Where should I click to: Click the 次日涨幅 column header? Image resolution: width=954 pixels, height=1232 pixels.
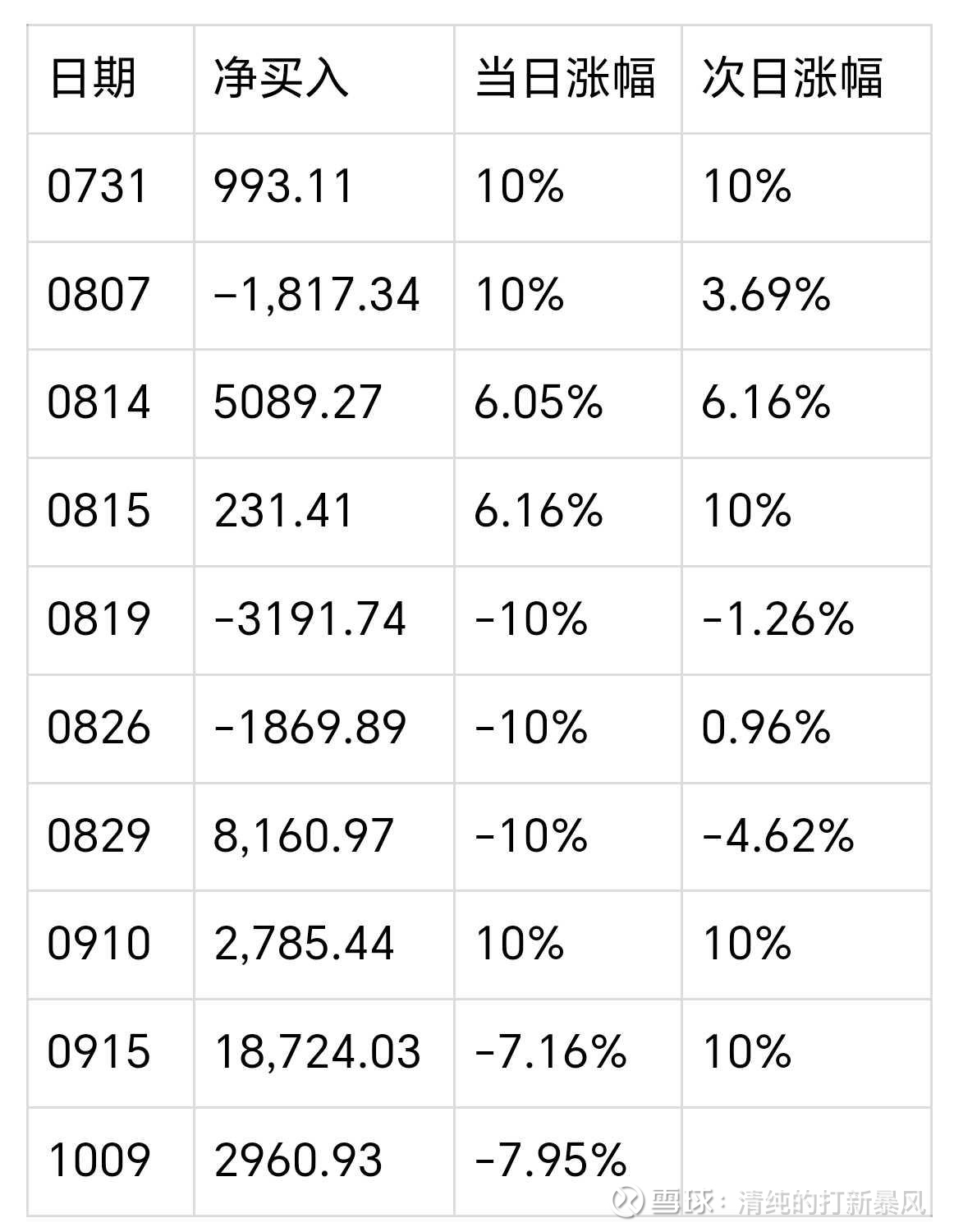tap(792, 79)
